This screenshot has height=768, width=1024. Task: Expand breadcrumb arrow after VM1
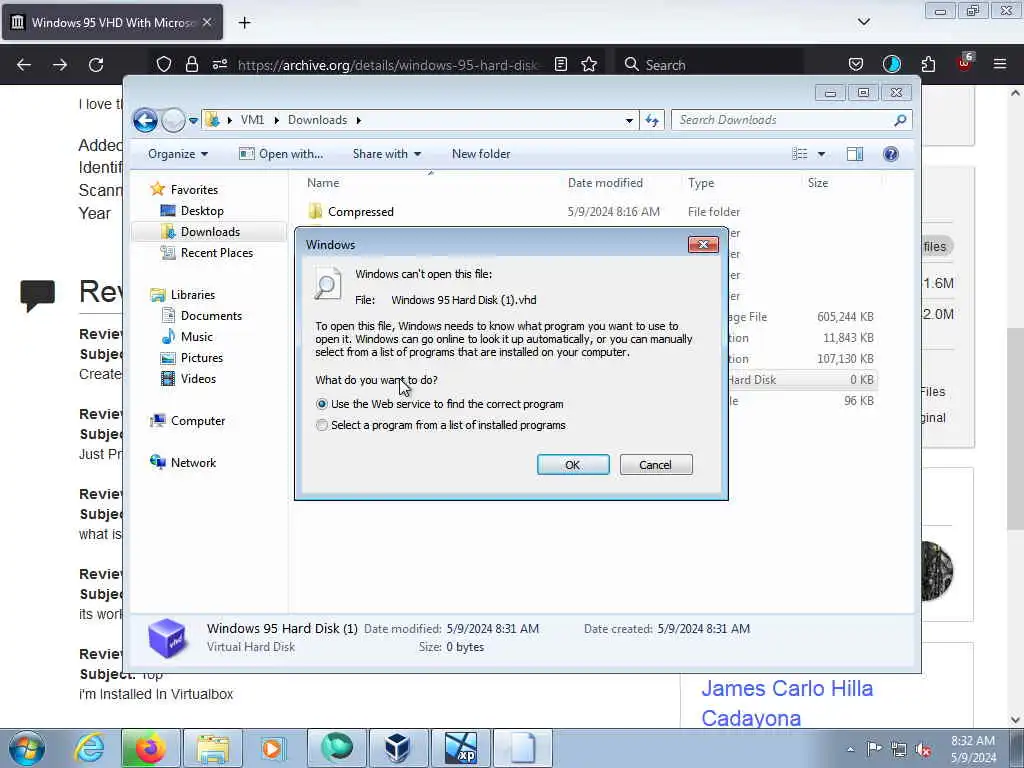click(x=276, y=120)
